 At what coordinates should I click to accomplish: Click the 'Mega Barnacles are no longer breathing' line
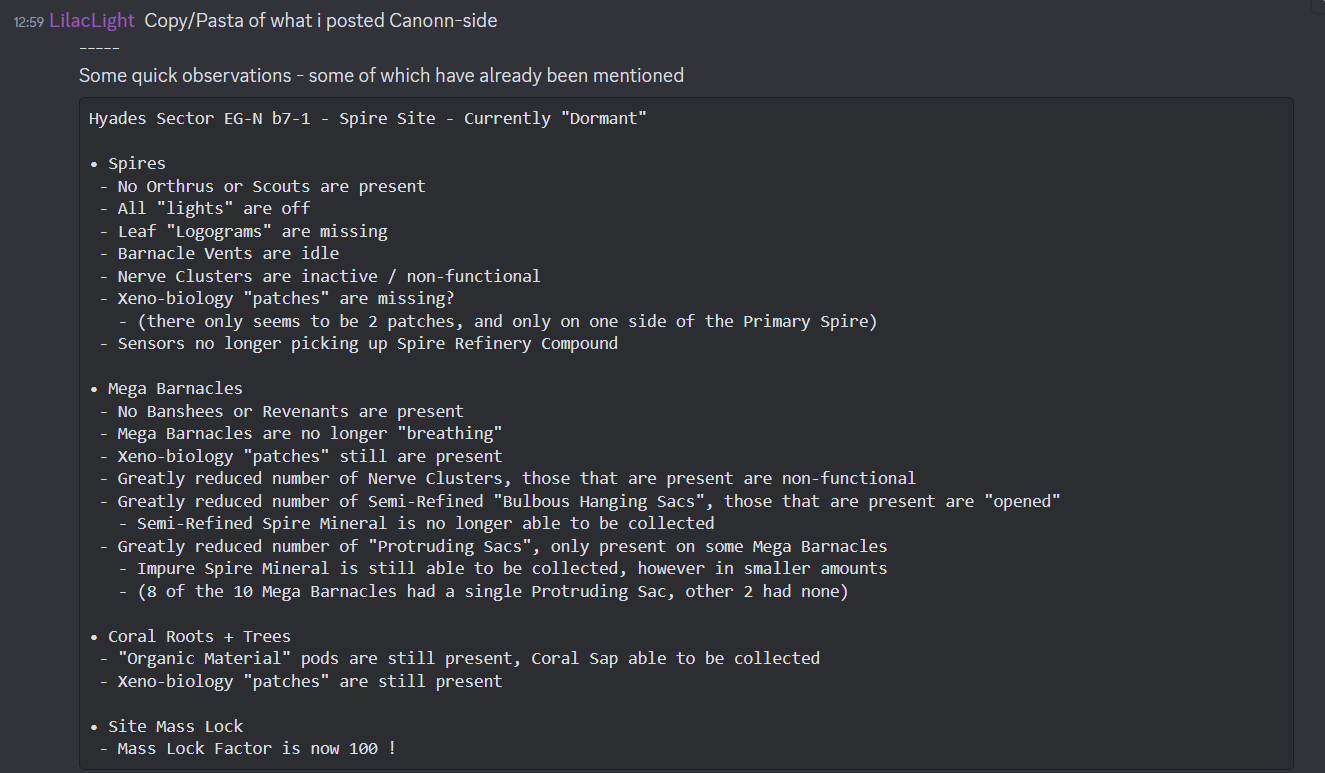pyautogui.click(x=300, y=433)
